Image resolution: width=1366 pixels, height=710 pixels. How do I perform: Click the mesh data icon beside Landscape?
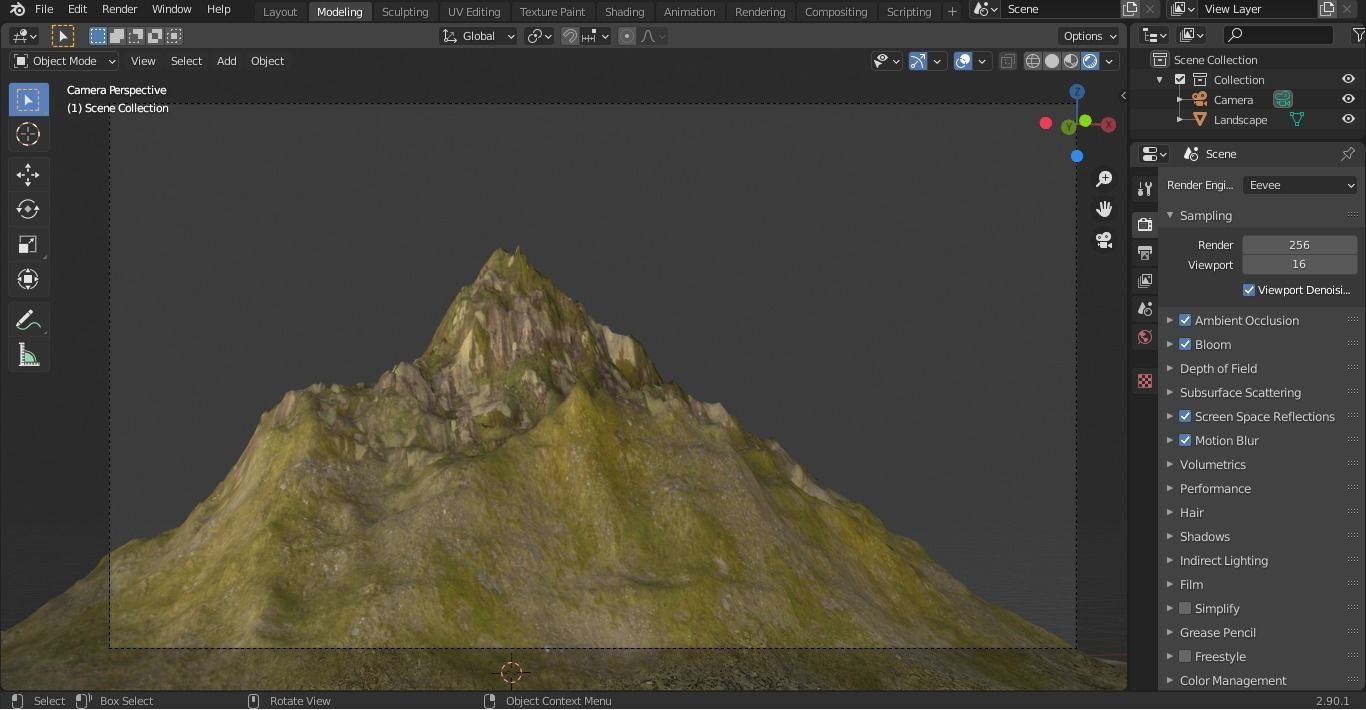[x=1297, y=119]
